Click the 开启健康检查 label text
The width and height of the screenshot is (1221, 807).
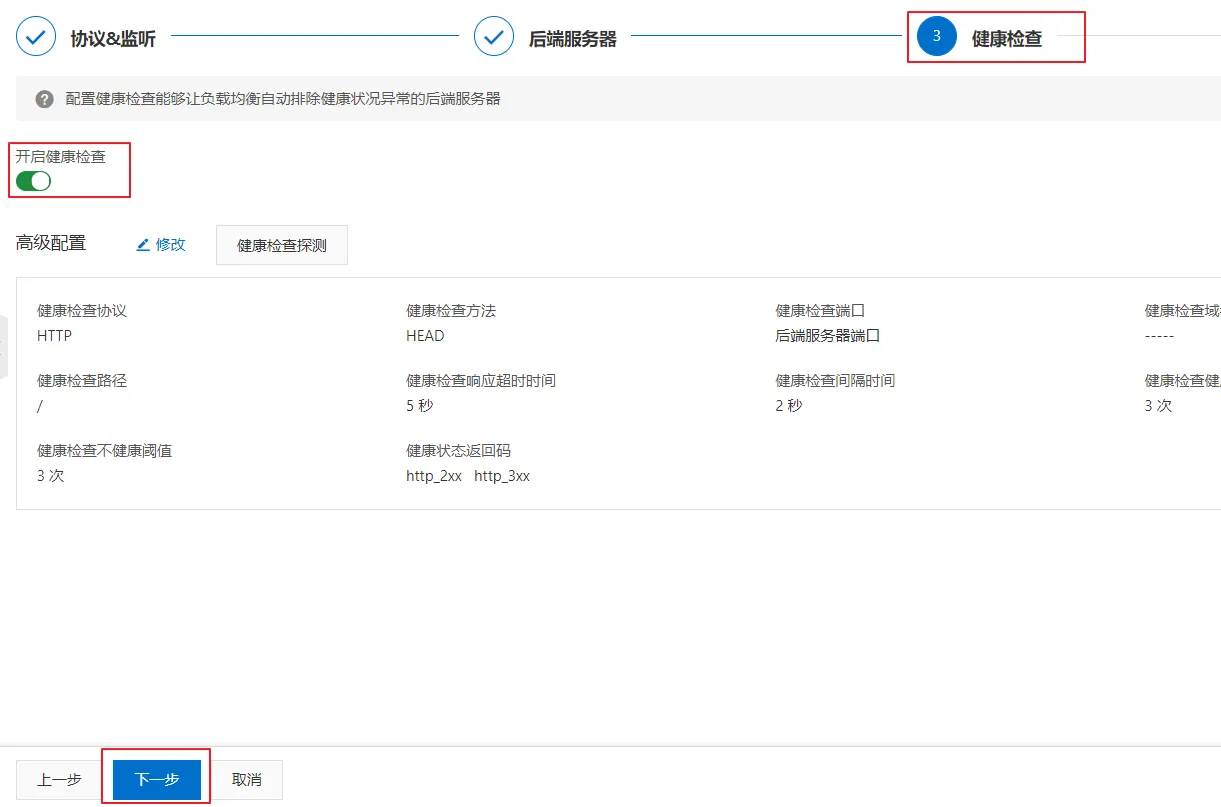tap(60, 156)
